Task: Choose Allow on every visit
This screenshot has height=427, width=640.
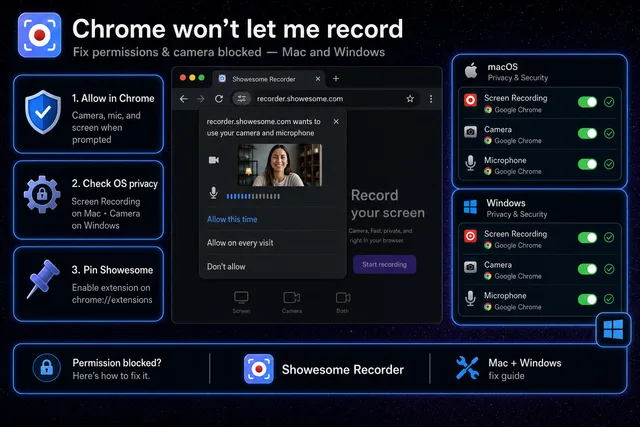Action: [240, 243]
